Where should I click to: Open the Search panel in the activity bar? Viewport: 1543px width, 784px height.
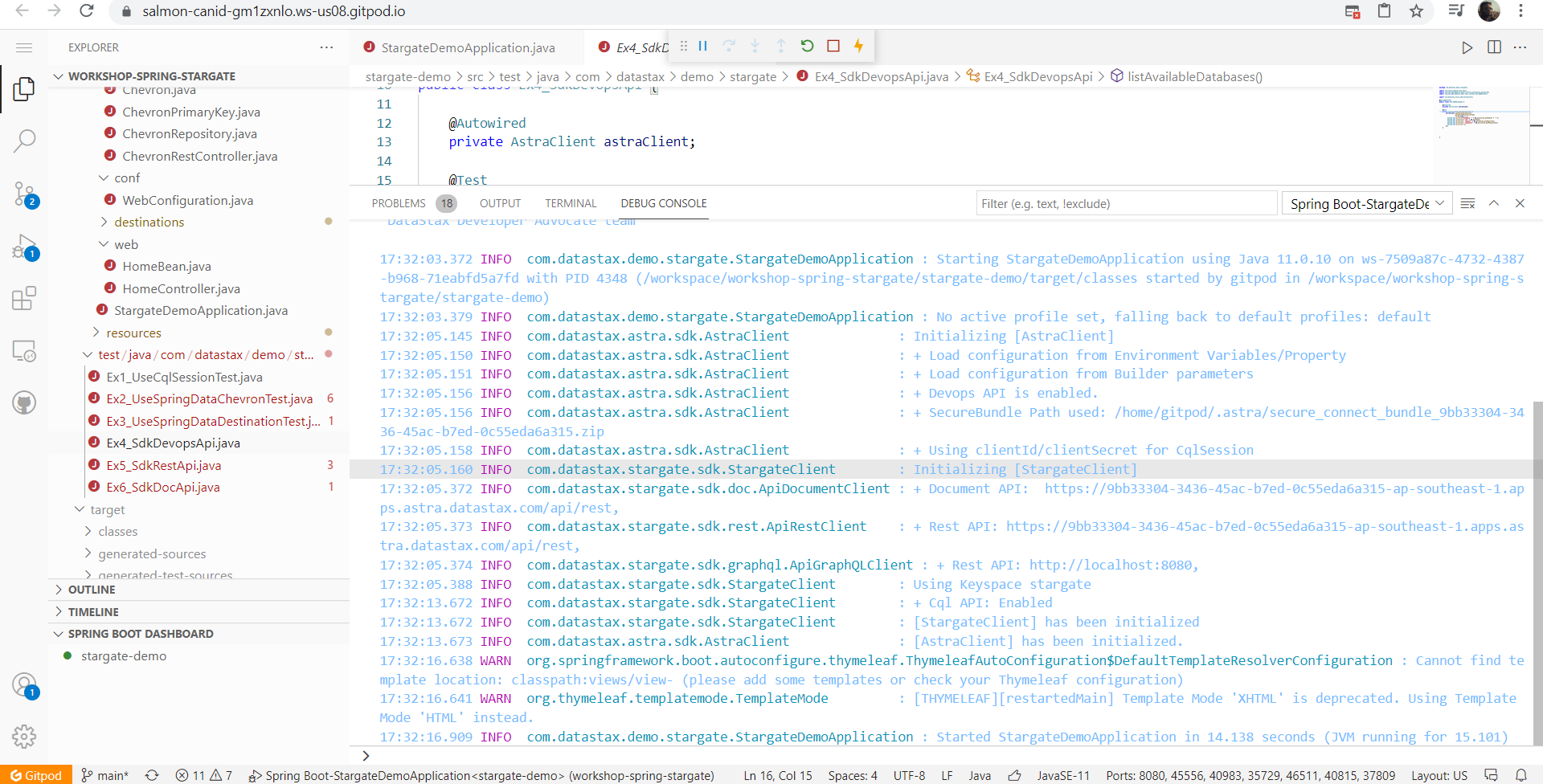point(24,140)
